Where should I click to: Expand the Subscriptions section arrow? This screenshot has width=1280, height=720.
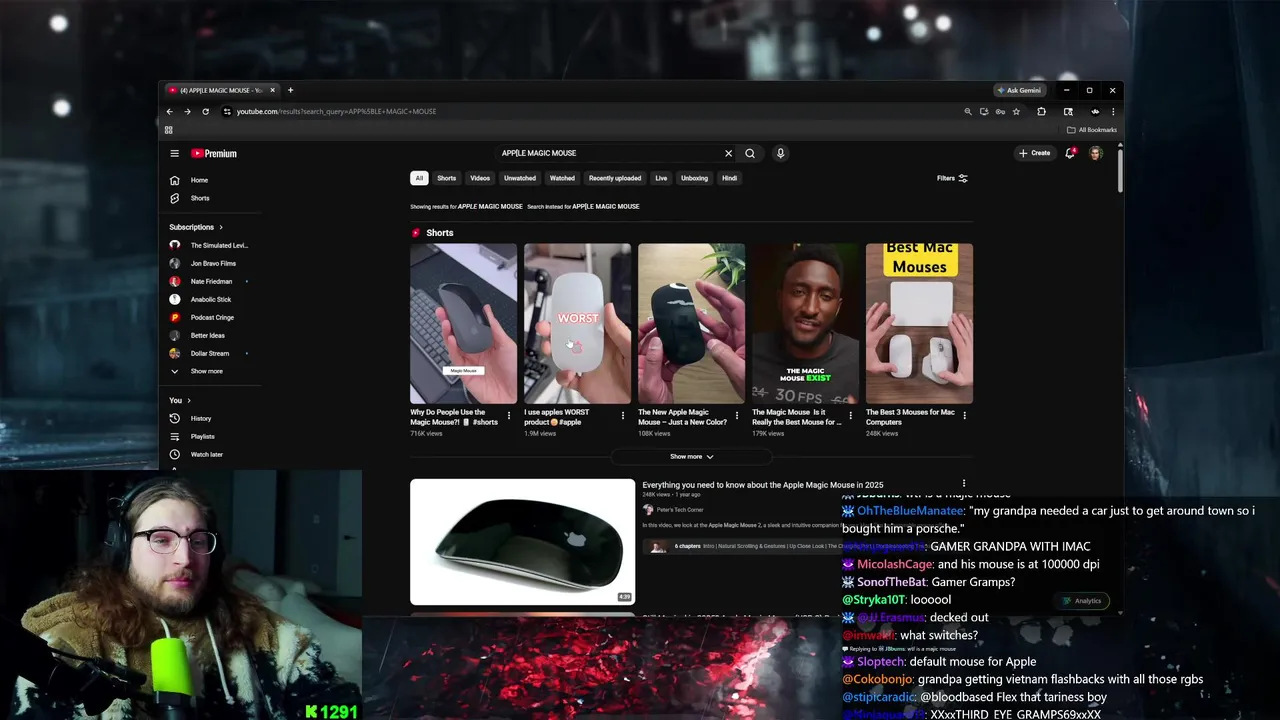tap(221, 227)
